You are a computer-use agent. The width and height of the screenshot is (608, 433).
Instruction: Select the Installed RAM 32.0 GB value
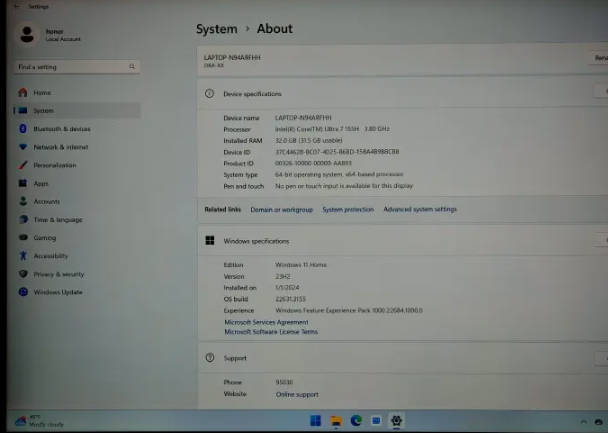pos(309,140)
